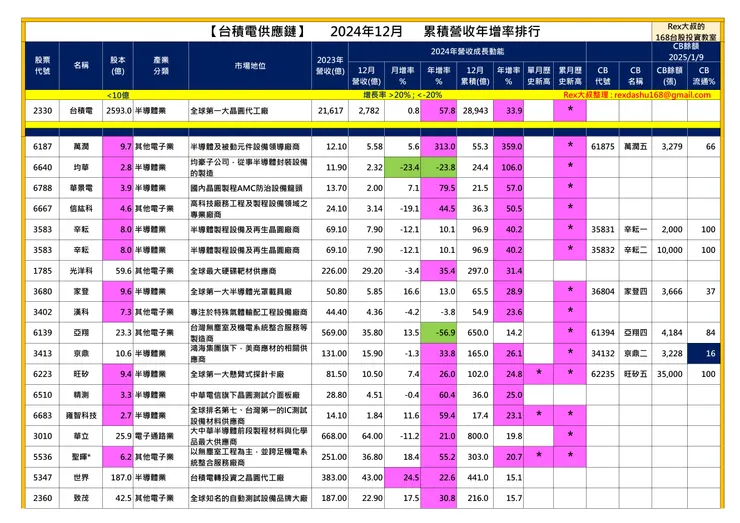The width and height of the screenshot is (740, 523).
Task: Select stock code 6788
Action: tap(42, 188)
